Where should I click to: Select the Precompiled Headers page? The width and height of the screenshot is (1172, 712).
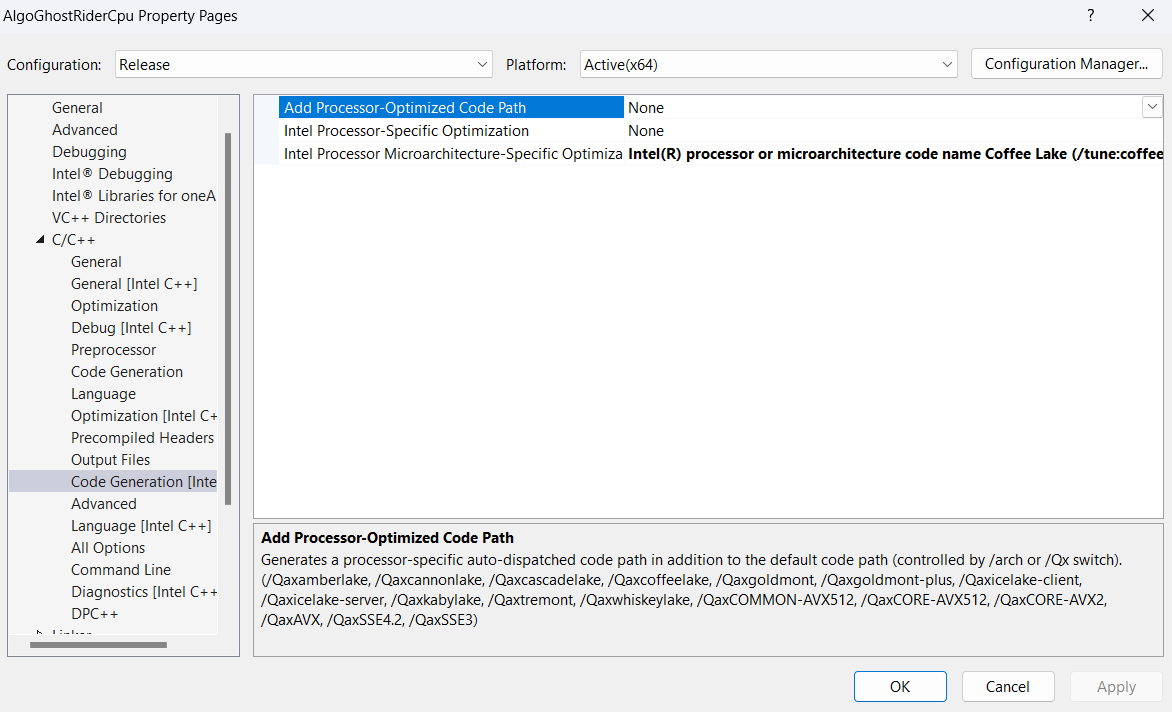(142, 437)
